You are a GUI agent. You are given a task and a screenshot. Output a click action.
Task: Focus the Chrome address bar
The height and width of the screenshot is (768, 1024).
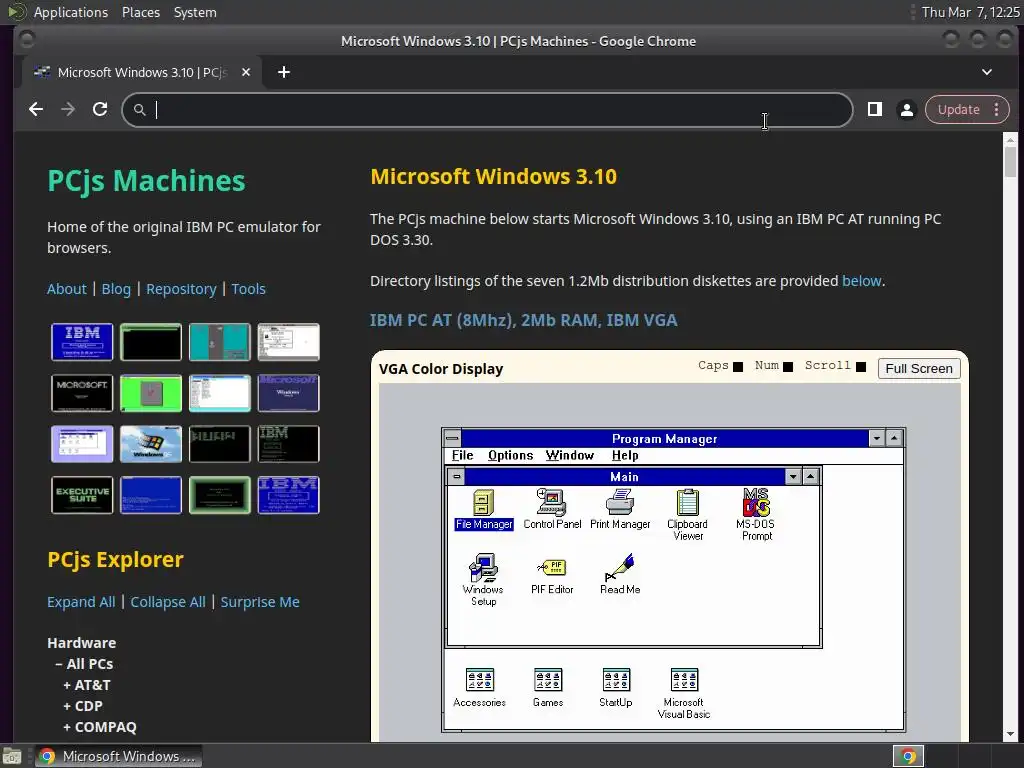(487, 110)
